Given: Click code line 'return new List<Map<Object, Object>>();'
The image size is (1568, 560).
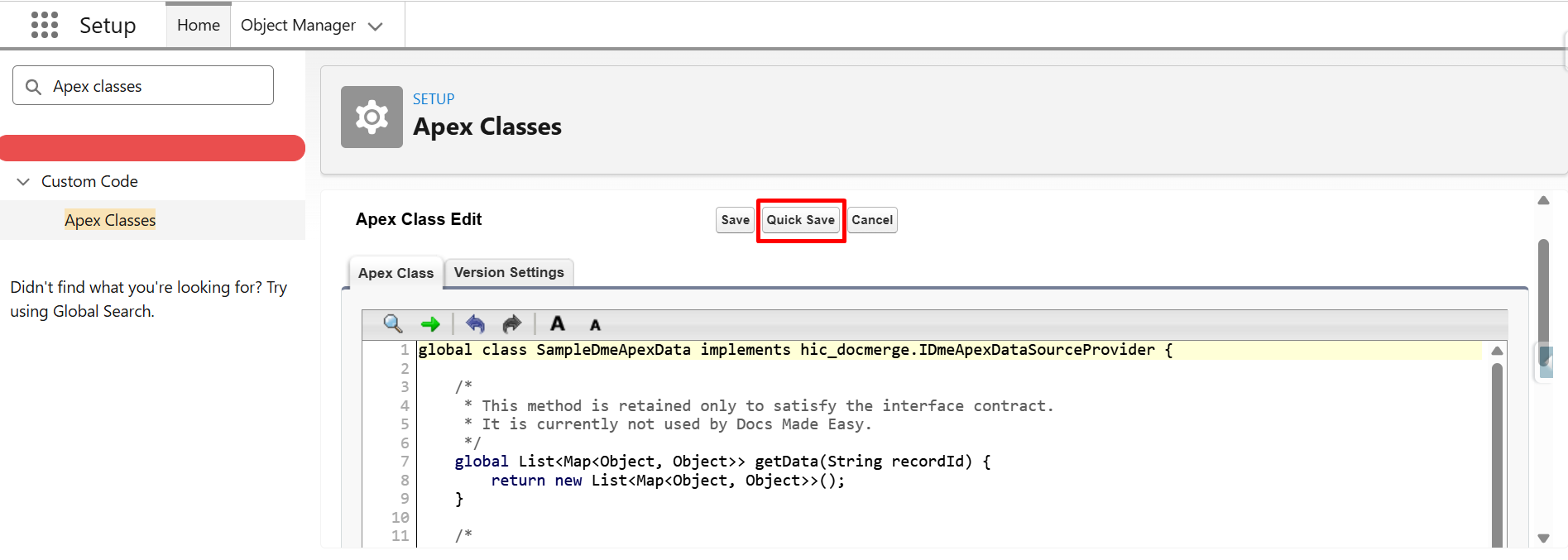Looking at the screenshot, I should 668,481.
